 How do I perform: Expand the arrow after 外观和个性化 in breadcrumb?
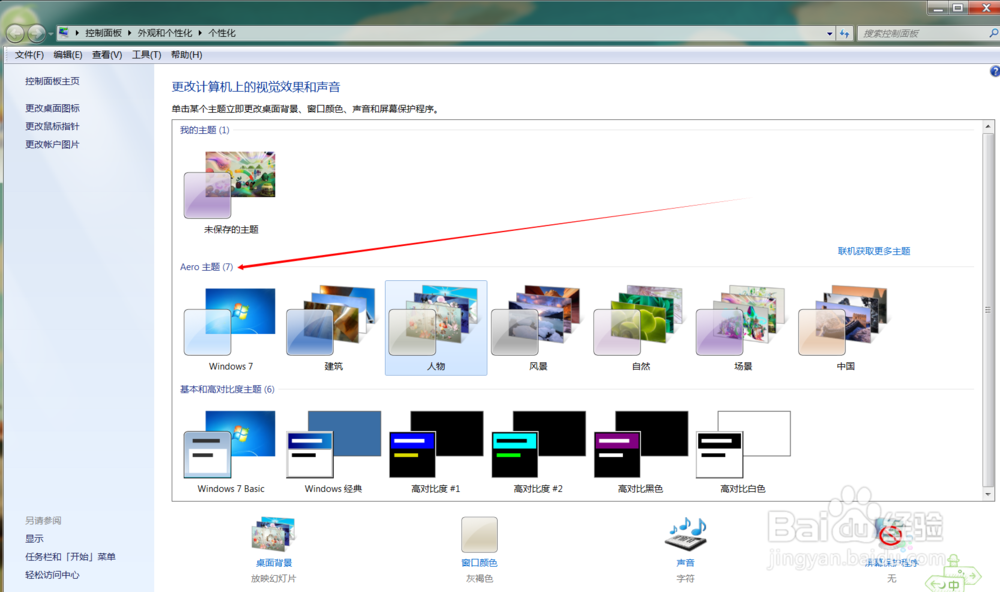coord(200,33)
